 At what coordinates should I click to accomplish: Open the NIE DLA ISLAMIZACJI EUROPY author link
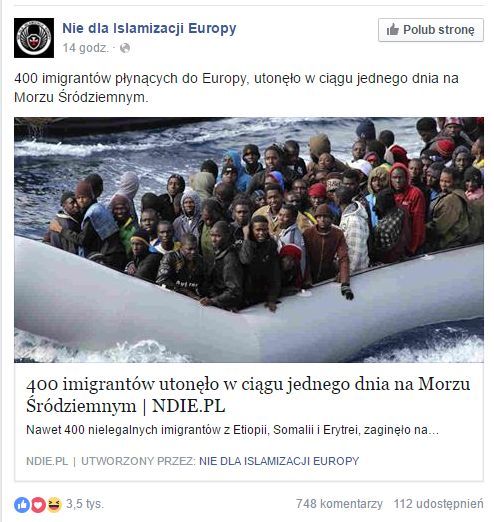click(279, 461)
